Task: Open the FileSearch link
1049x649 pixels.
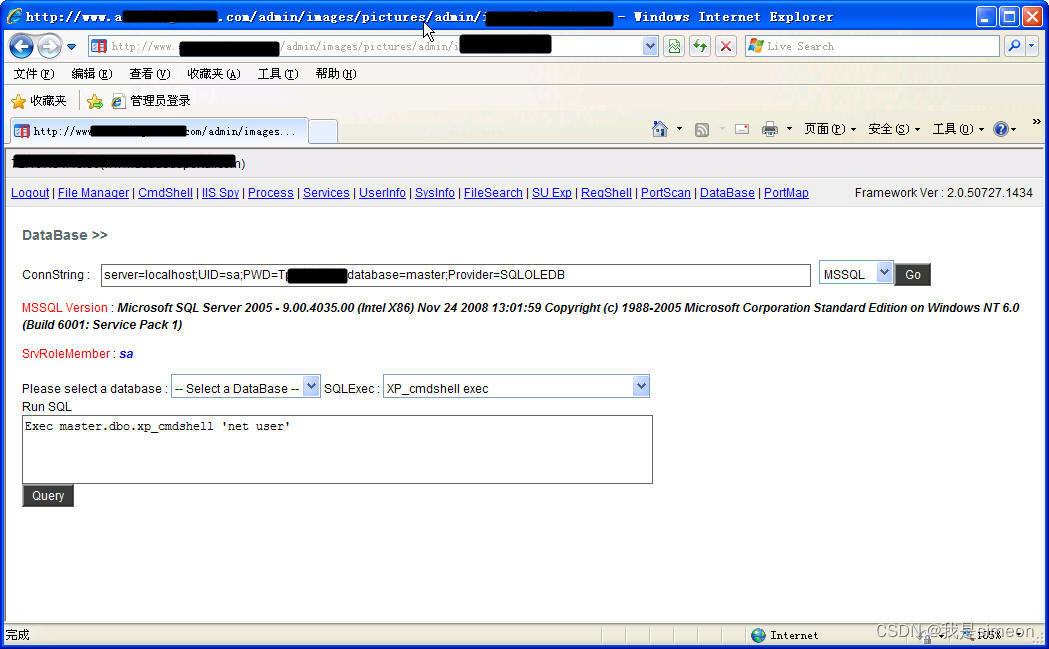Action: [x=493, y=193]
